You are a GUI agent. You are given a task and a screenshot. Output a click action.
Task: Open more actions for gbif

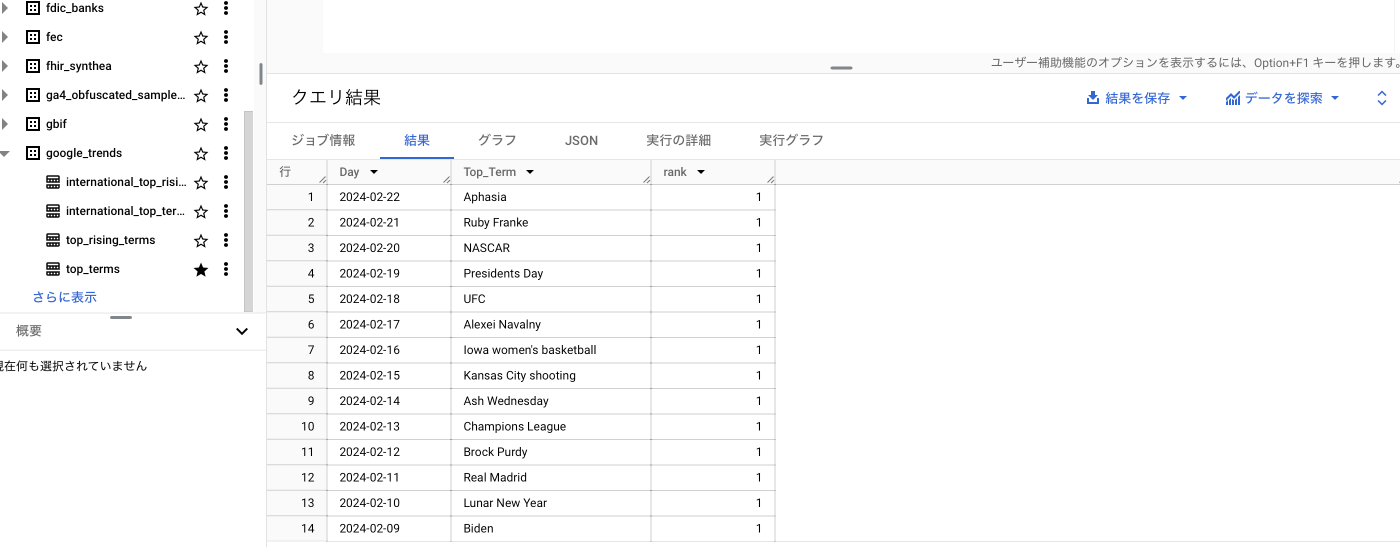click(x=226, y=124)
